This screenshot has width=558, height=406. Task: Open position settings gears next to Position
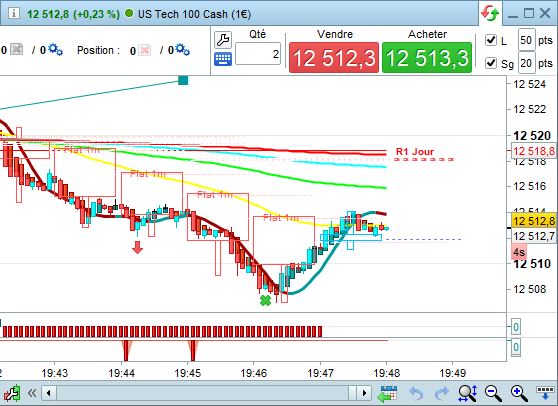[183, 49]
